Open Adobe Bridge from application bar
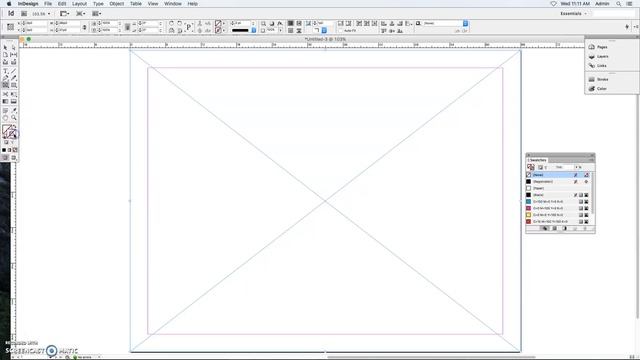This screenshot has width=640, height=360. 24,13
